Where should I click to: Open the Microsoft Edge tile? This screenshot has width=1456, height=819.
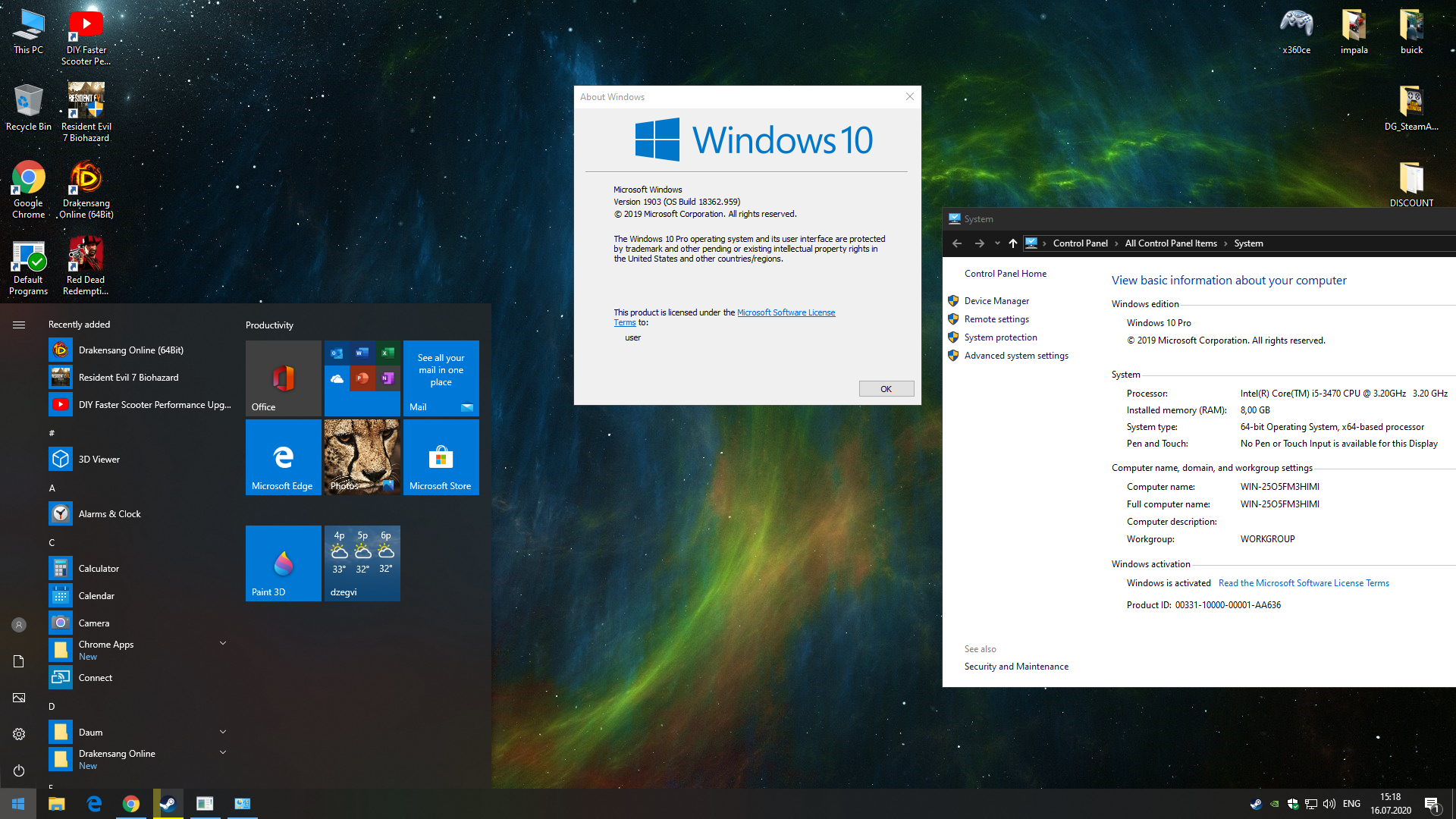tap(283, 457)
